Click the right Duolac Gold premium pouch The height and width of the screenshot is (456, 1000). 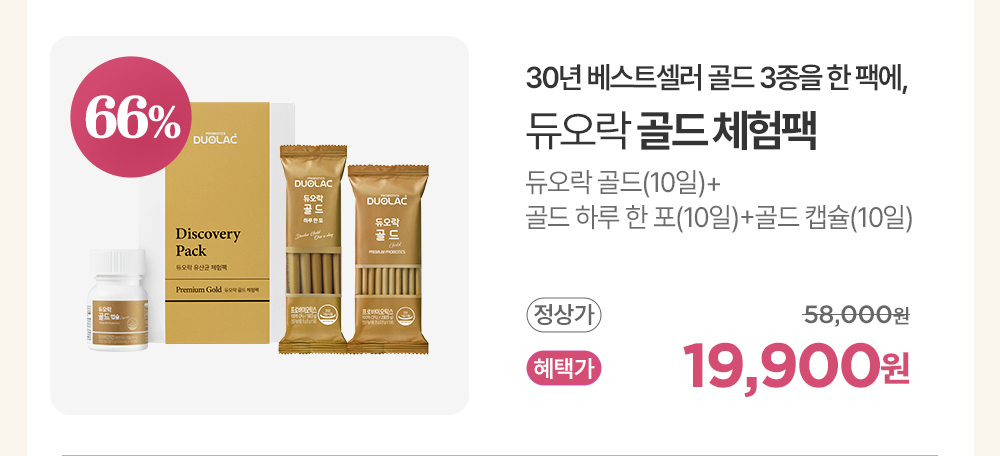pyautogui.click(x=388, y=259)
